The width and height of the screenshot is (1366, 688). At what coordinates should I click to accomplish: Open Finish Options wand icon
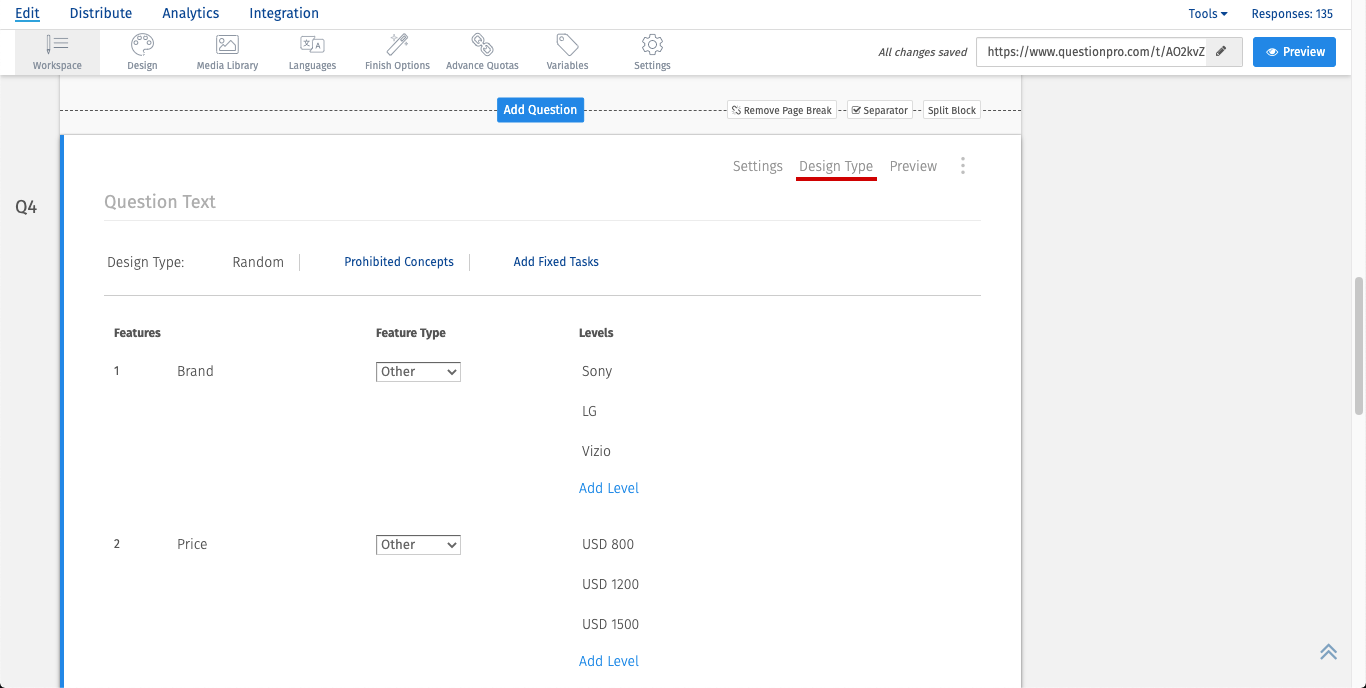(397, 45)
